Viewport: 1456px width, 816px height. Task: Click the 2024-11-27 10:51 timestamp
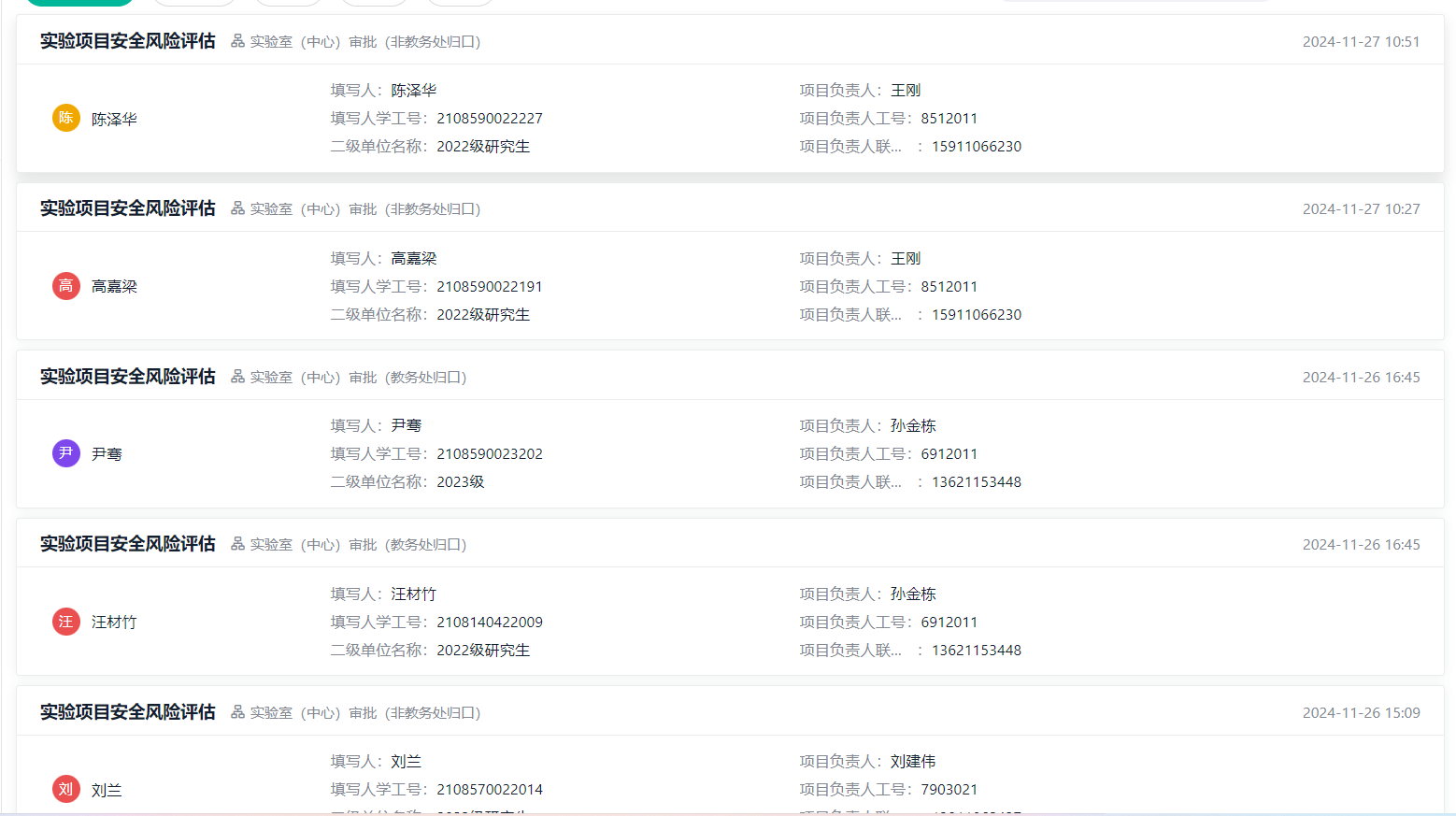pos(1361,42)
